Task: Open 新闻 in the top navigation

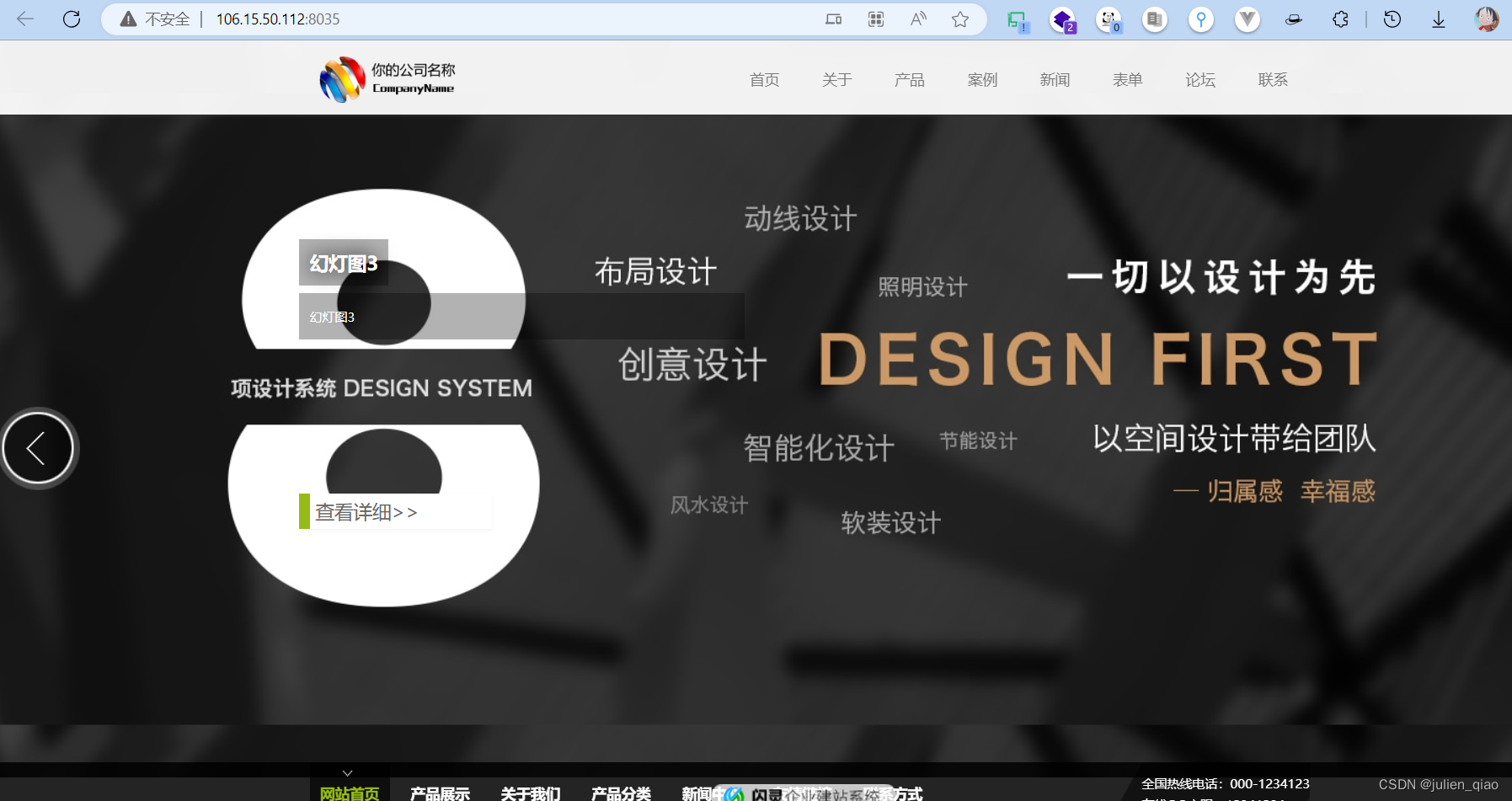Action: [x=1055, y=79]
